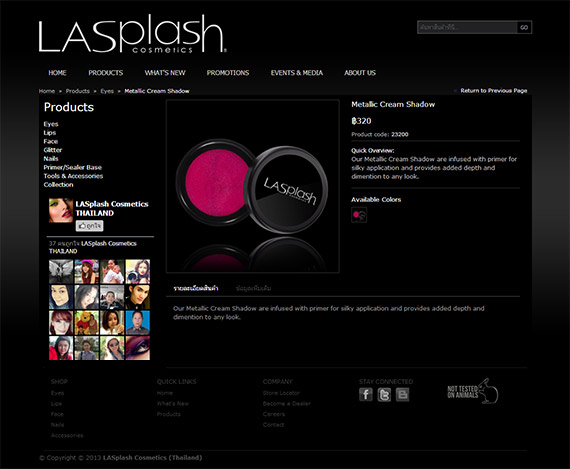Open the Primer/Sealer Base category
Viewport: 570px width, 469px height.
point(72,167)
